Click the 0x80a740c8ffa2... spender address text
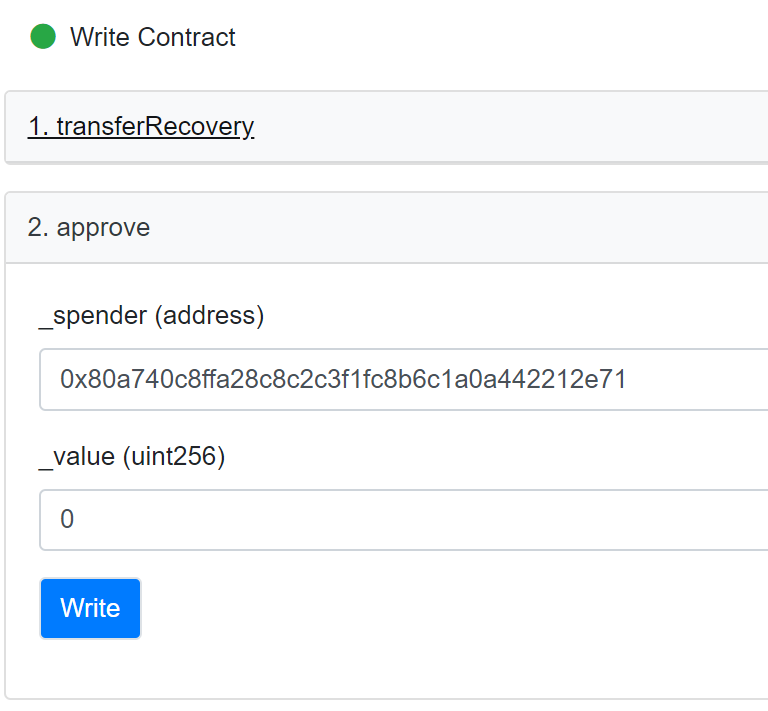Image resolution: width=768 pixels, height=711 pixels. tap(343, 380)
